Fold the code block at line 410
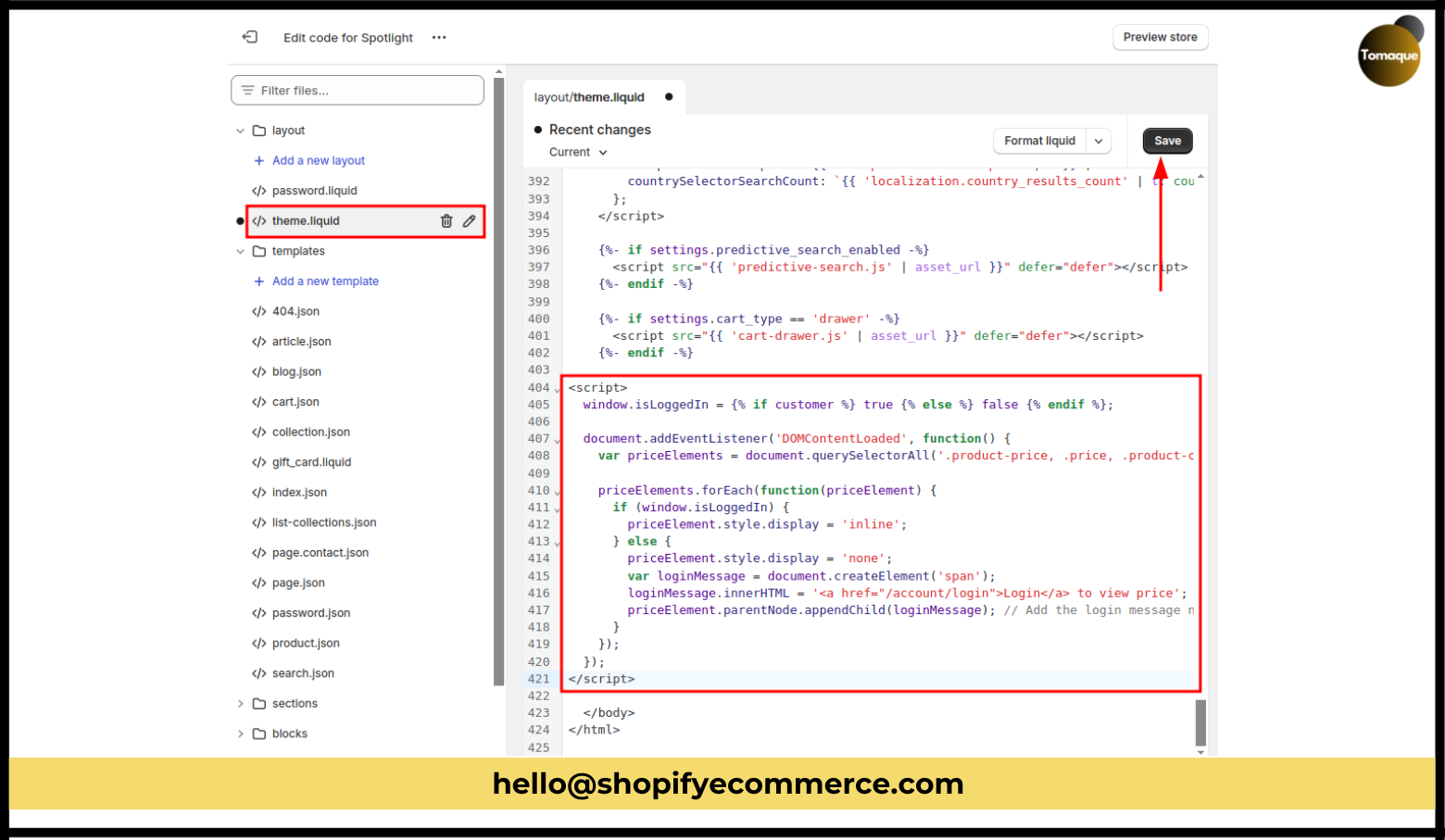This screenshot has width=1445, height=840. coord(558,492)
